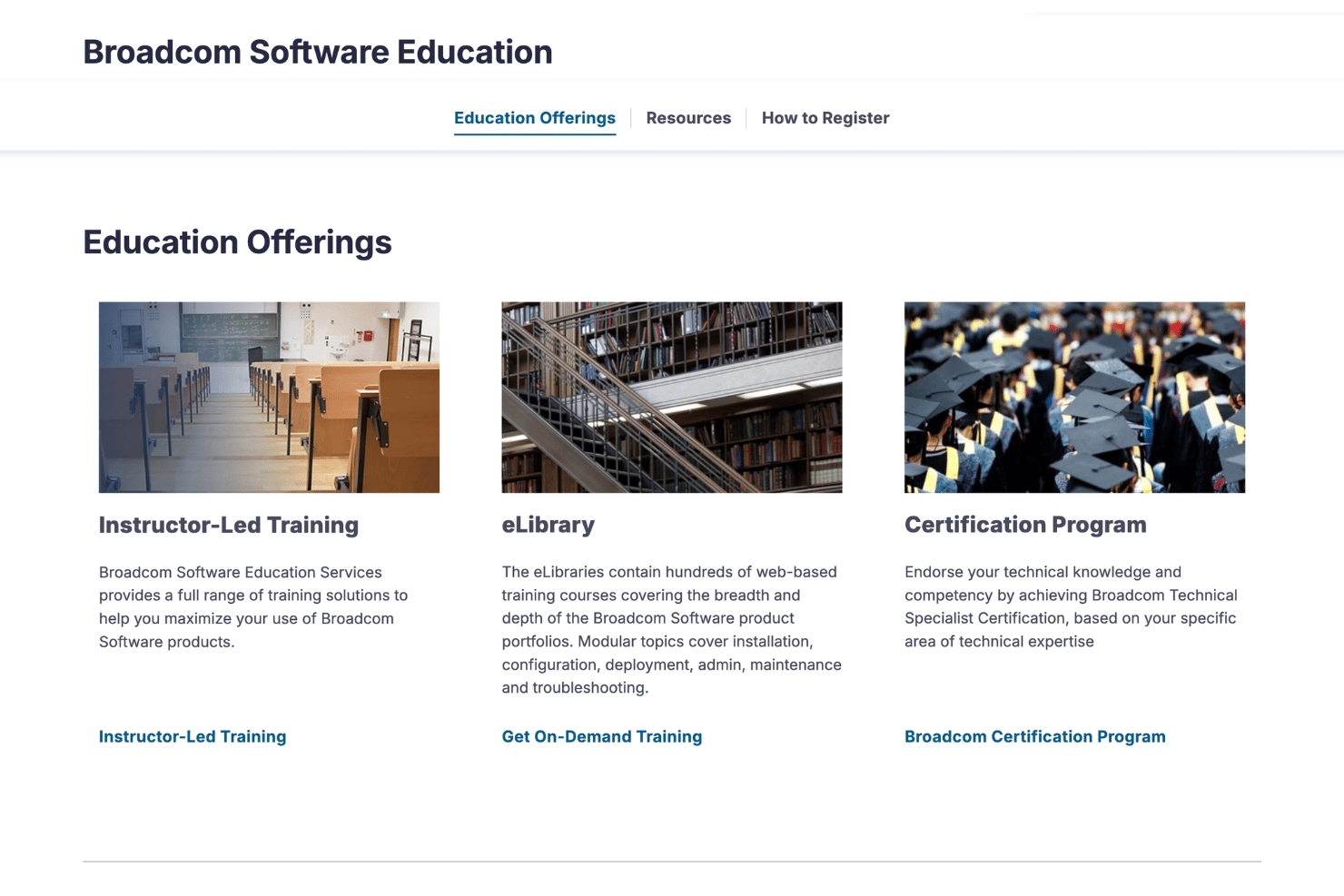
Task: Click the eLibrary card heading
Action: click(x=548, y=525)
